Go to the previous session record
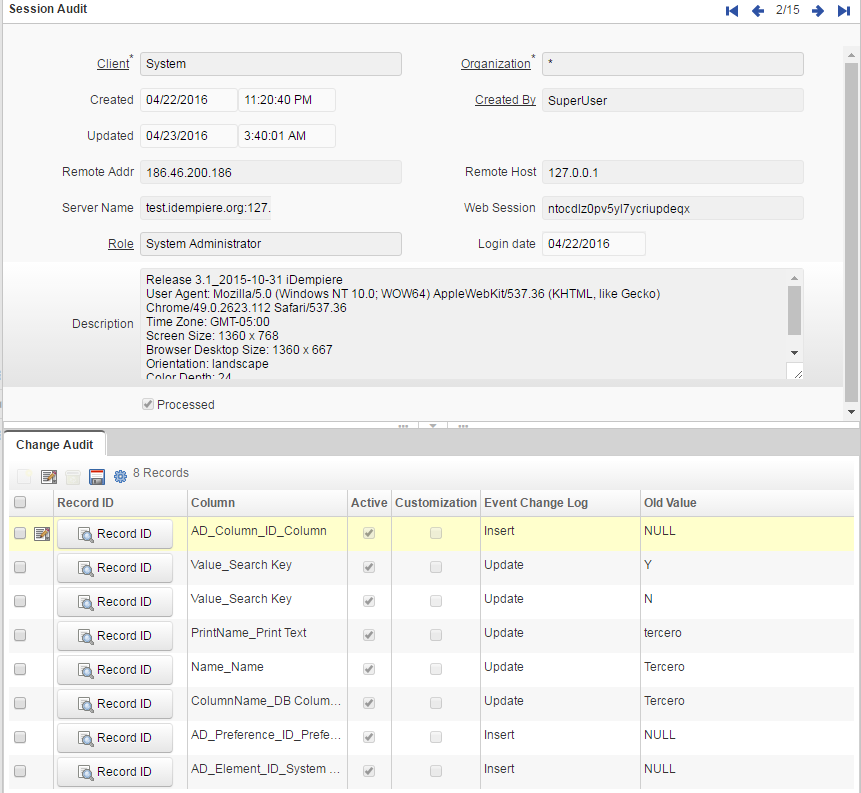861x793 pixels. [x=758, y=10]
